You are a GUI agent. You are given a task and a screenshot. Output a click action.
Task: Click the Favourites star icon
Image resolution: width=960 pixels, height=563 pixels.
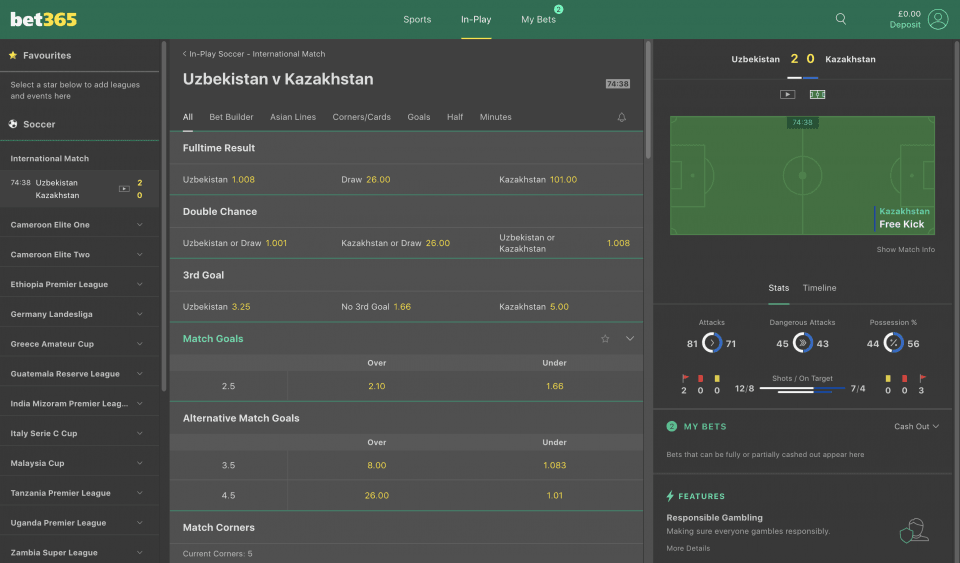[13, 55]
